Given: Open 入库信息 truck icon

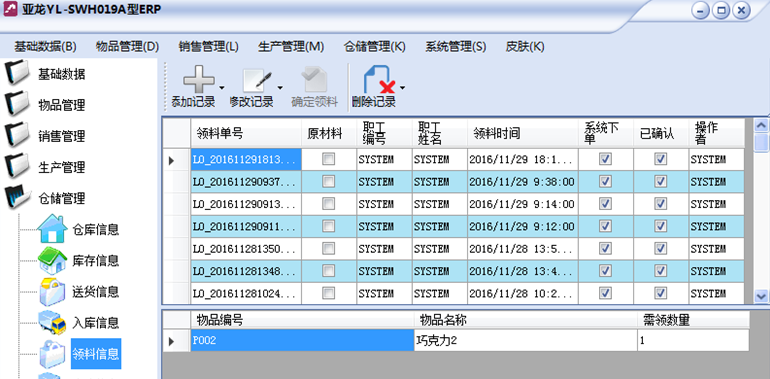Looking at the screenshot, I should tap(52, 323).
